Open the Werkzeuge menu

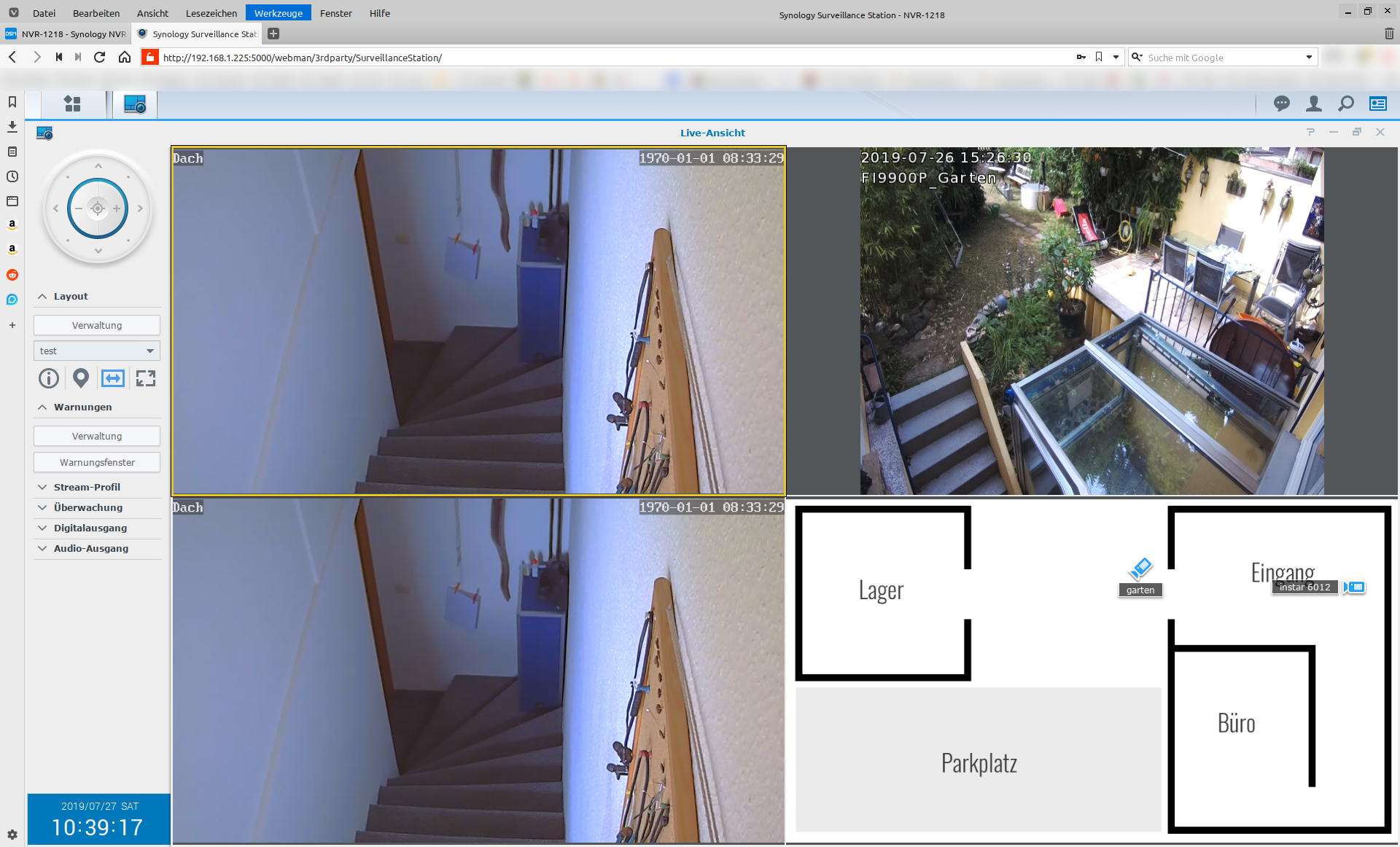pos(278,13)
